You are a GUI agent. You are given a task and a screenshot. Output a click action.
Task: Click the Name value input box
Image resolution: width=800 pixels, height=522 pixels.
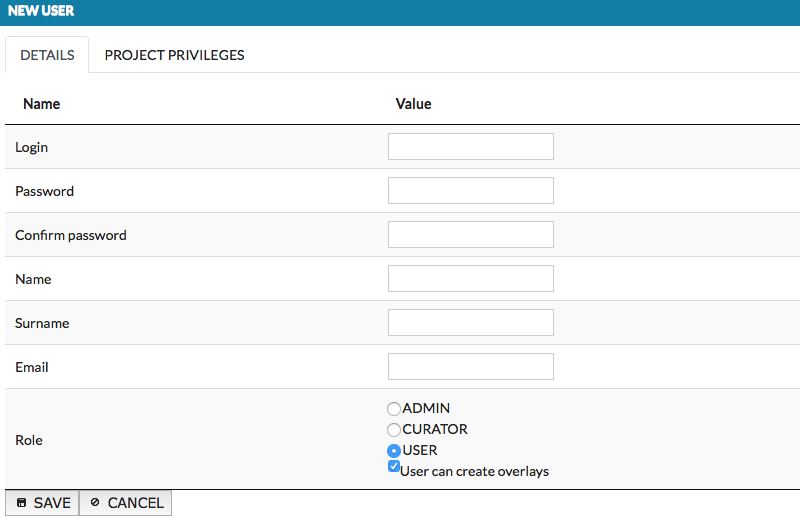point(470,279)
